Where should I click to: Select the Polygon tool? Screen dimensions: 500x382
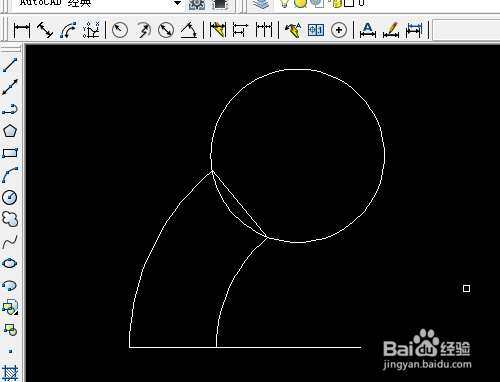10,131
